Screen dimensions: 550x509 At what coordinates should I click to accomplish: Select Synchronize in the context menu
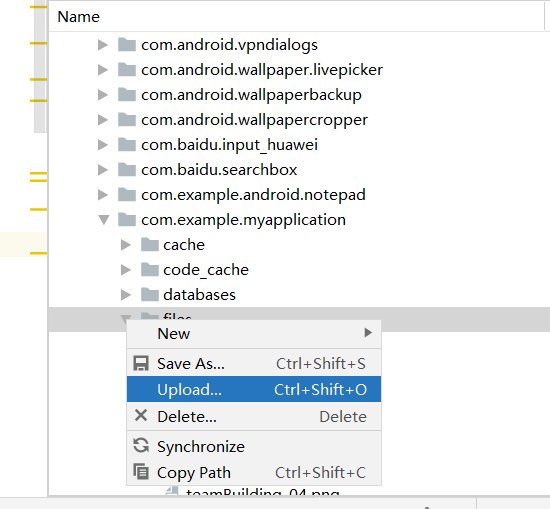[254, 446]
